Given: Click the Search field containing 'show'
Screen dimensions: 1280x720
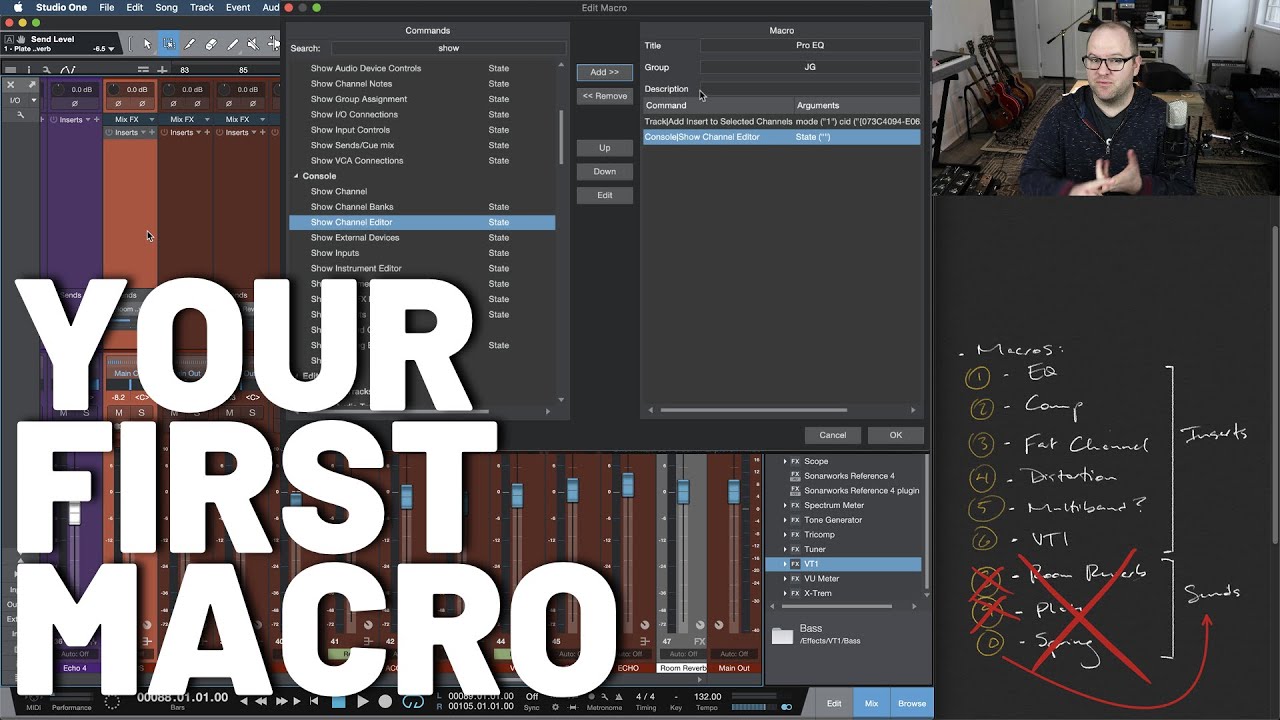Looking at the screenshot, I should [448, 48].
